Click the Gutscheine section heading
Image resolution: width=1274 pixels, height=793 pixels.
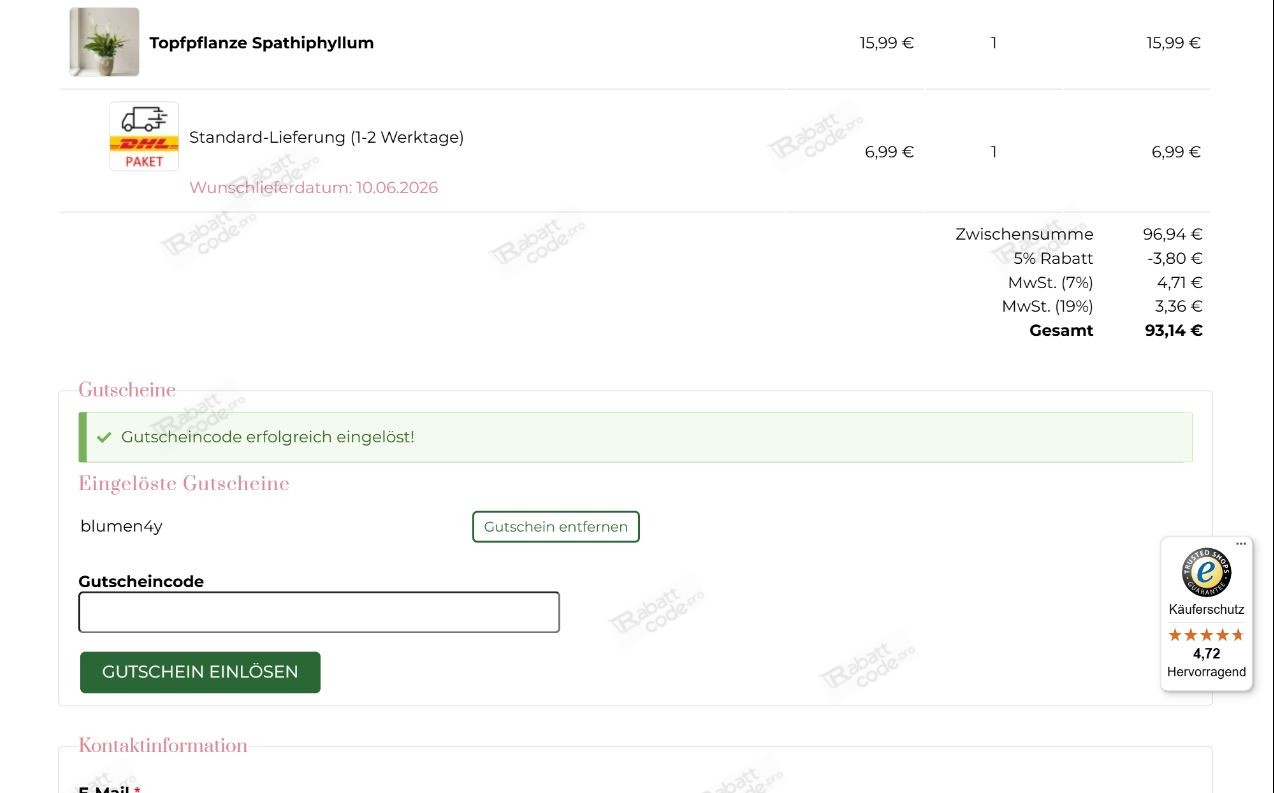127,390
